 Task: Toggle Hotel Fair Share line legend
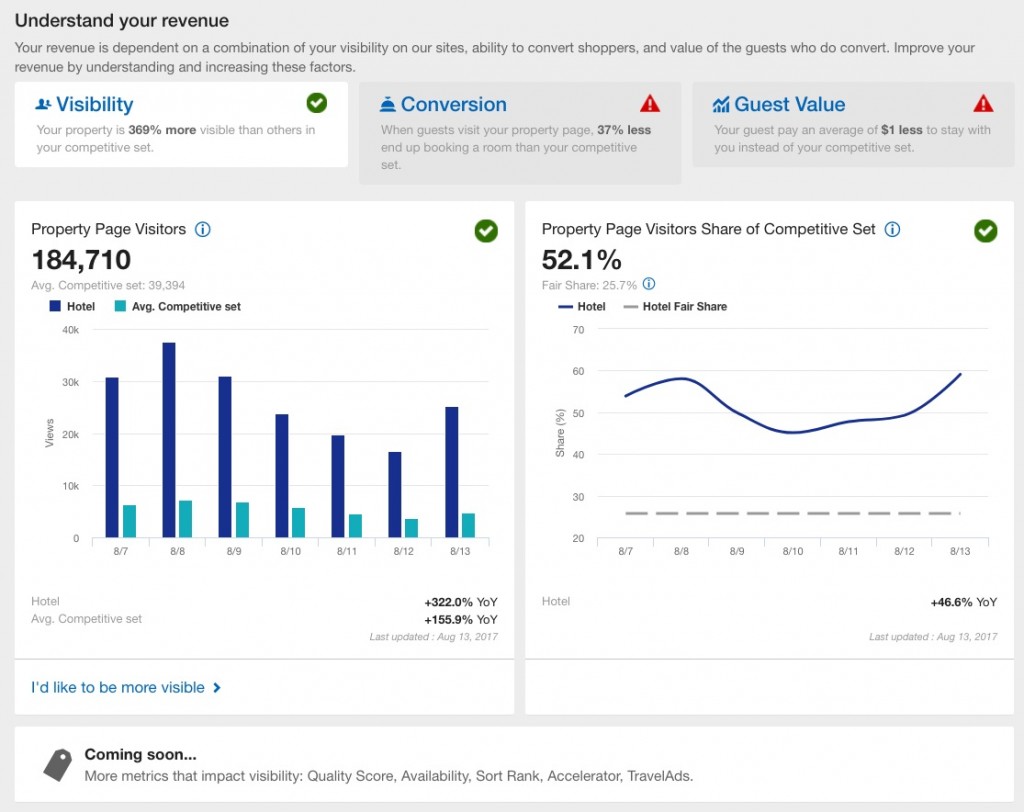pos(674,306)
